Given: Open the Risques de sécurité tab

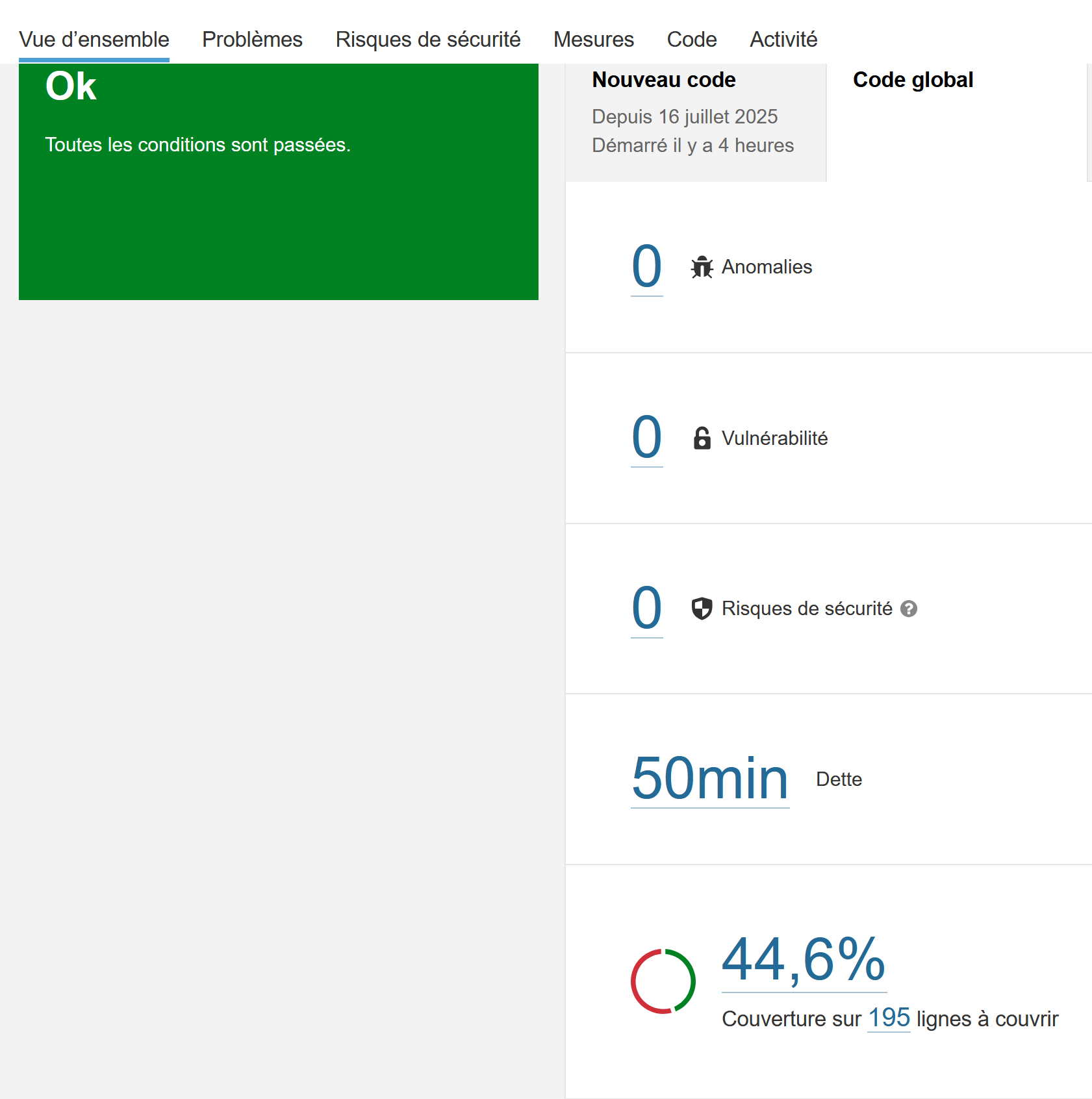Looking at the screenshot, I should pos(428,40).
